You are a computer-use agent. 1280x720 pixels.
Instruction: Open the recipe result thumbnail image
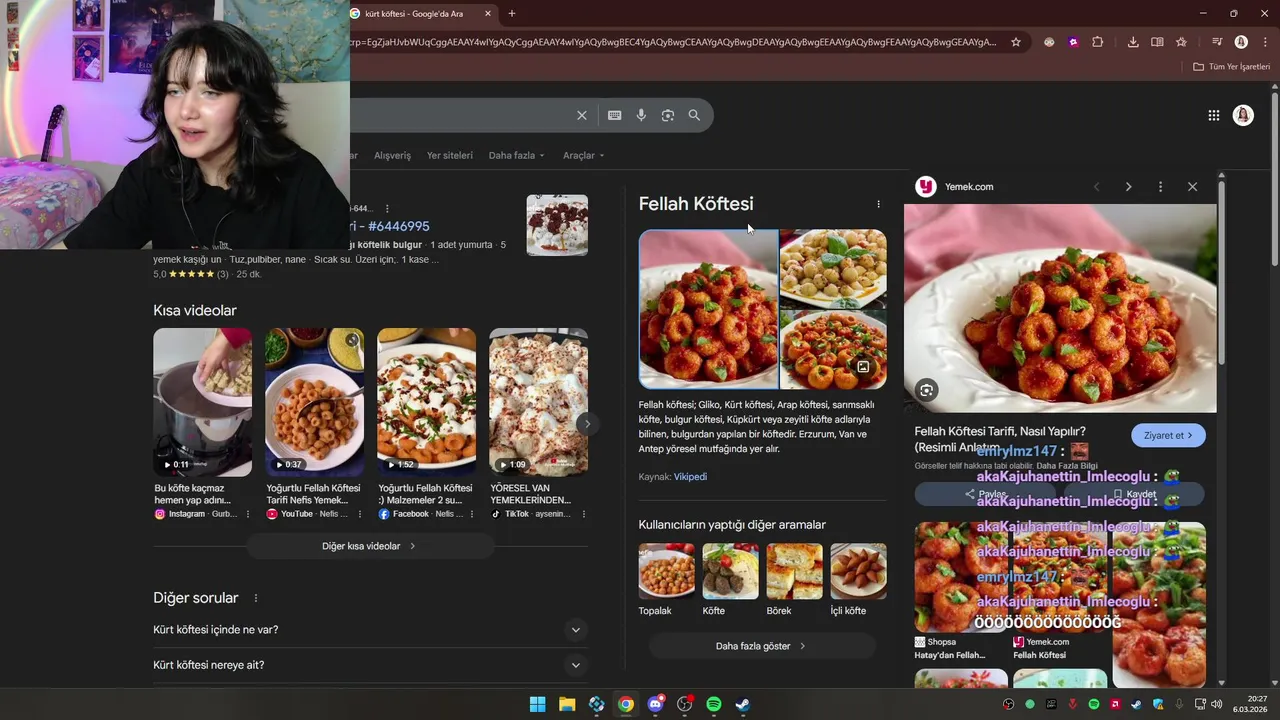557,225
